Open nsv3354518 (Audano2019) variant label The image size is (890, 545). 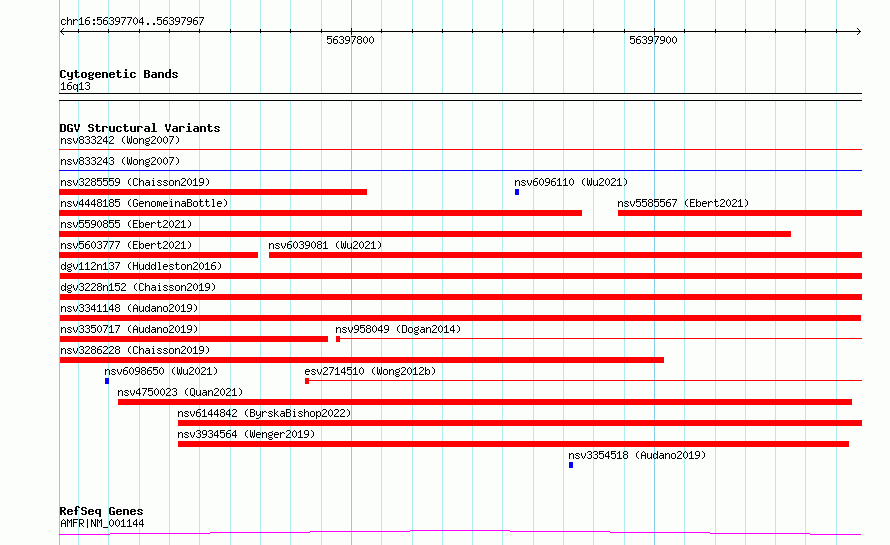[637, 455]
